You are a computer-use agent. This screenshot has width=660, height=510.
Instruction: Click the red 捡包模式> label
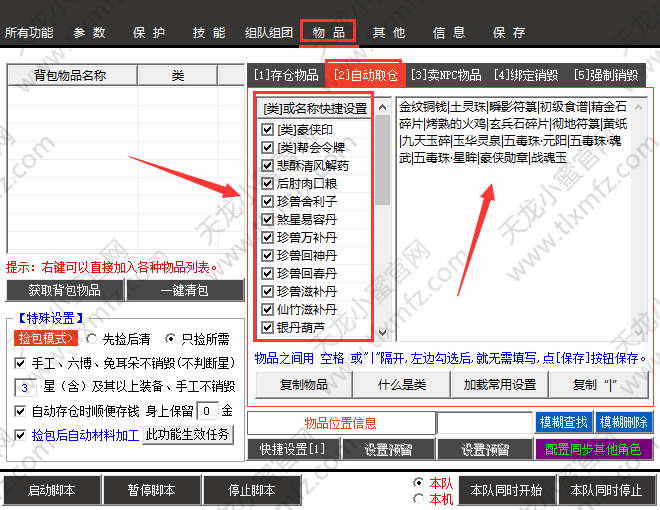[46, 338]
